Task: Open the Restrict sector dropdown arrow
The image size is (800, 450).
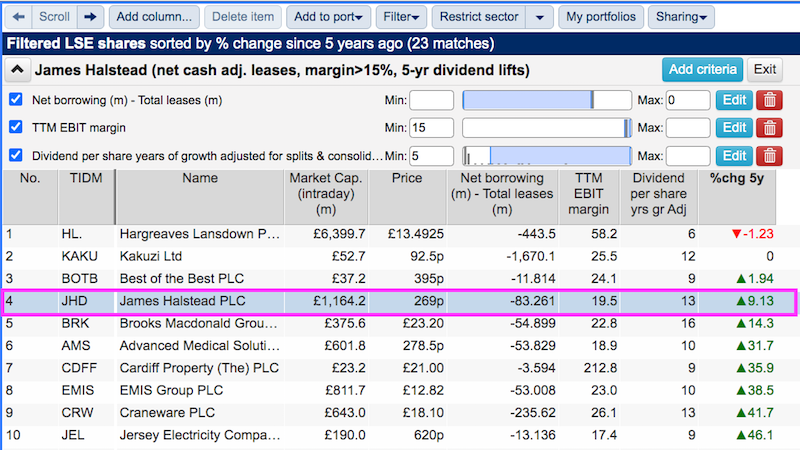Action: tap(539, 17)
